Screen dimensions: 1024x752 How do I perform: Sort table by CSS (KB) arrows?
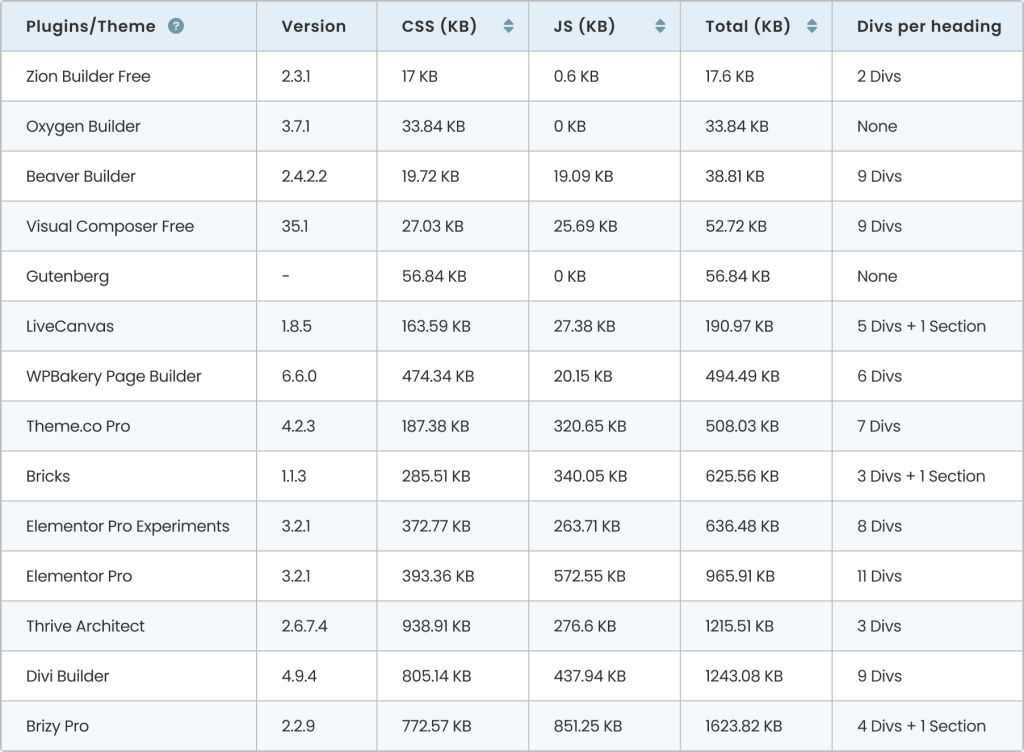tap(508, 27)
